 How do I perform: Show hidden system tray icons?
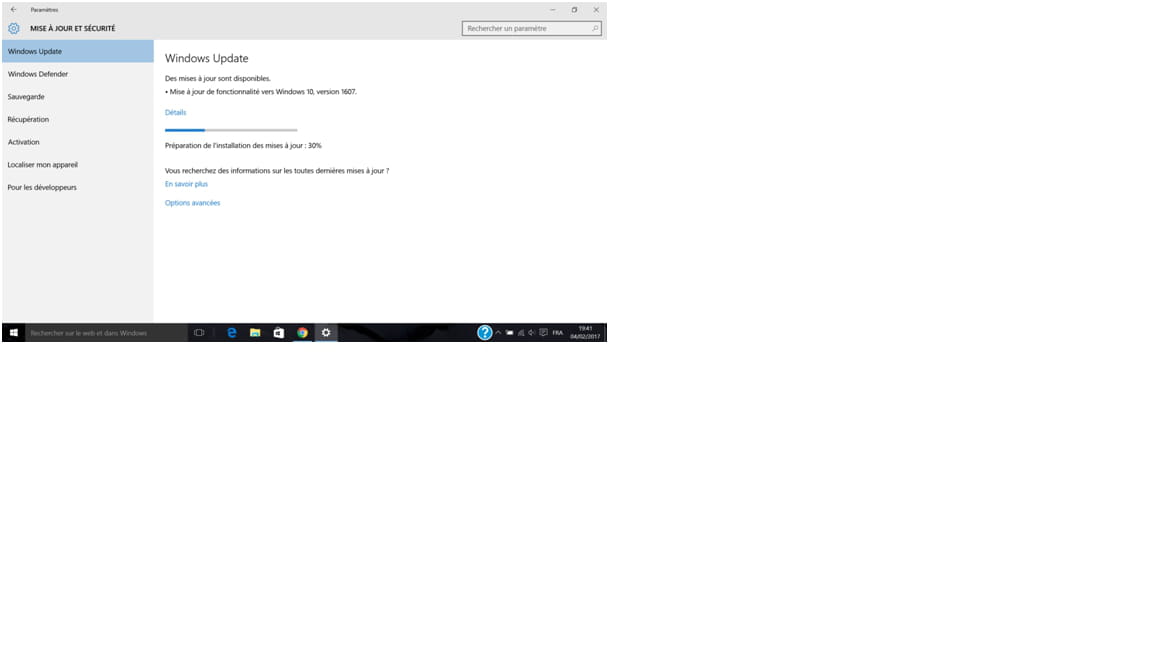pyautogui.click(x=498, y=333)
